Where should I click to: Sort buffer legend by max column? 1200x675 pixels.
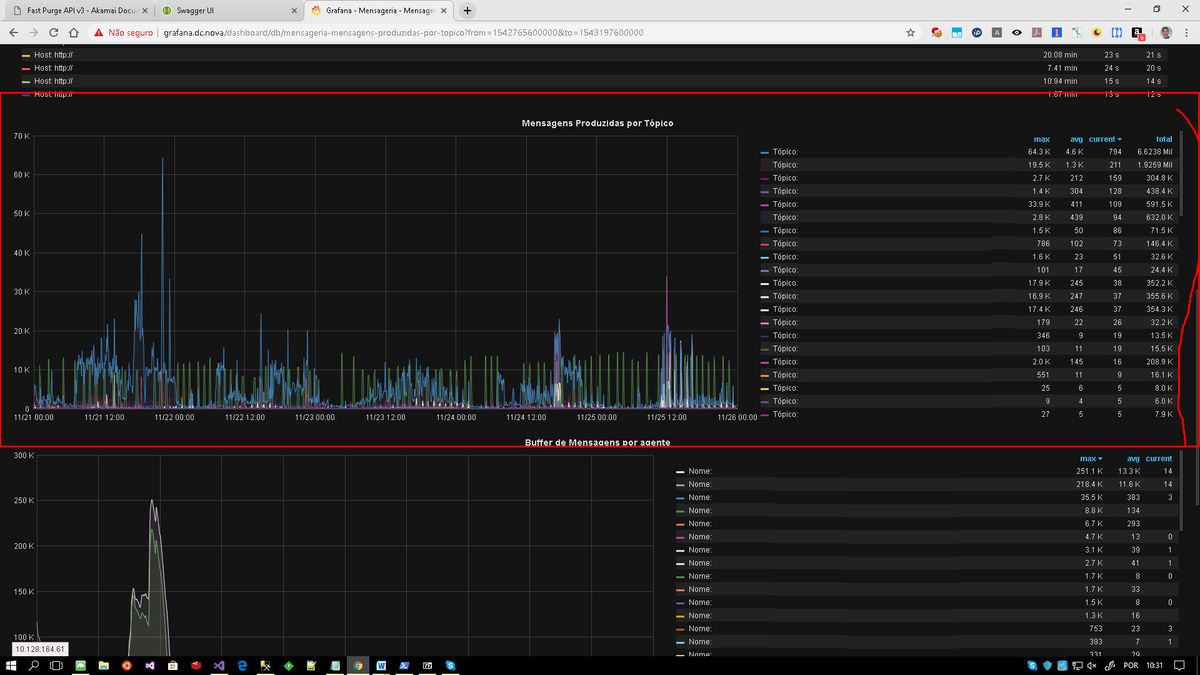(x=1091, y=459)
